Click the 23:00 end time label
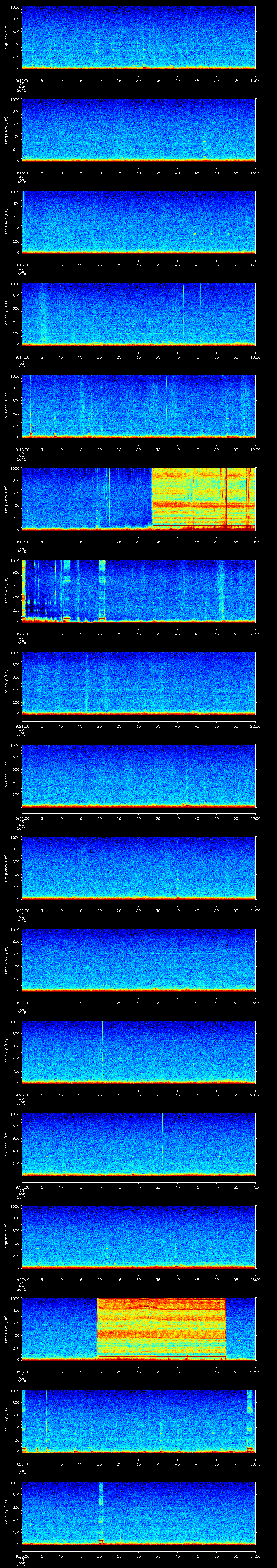The width and height of the screenshot is (277, 1568). pyautogui.click(x=255, y=818)
